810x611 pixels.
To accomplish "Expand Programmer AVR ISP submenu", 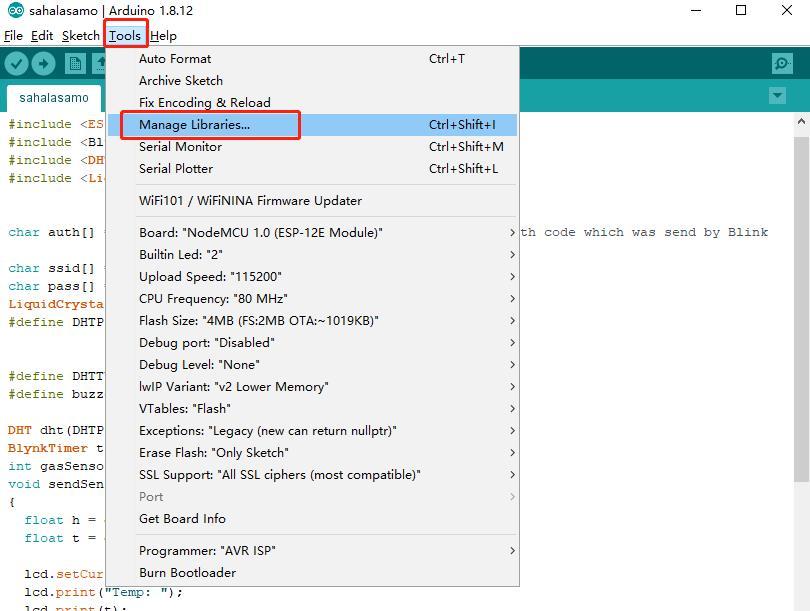I will (312, 551).
